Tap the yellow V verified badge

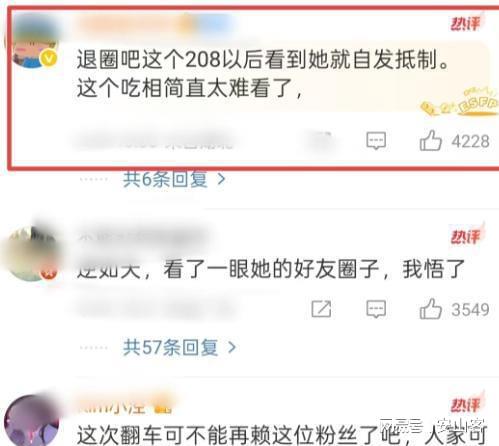[x=49, y=58]
